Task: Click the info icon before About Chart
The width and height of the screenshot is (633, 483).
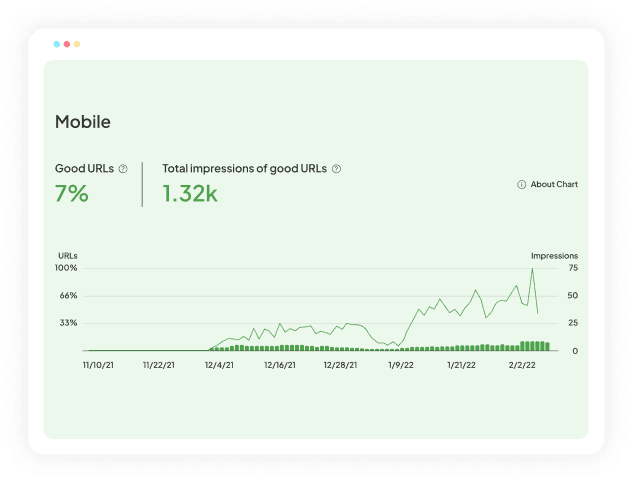Action: point(522,185)
